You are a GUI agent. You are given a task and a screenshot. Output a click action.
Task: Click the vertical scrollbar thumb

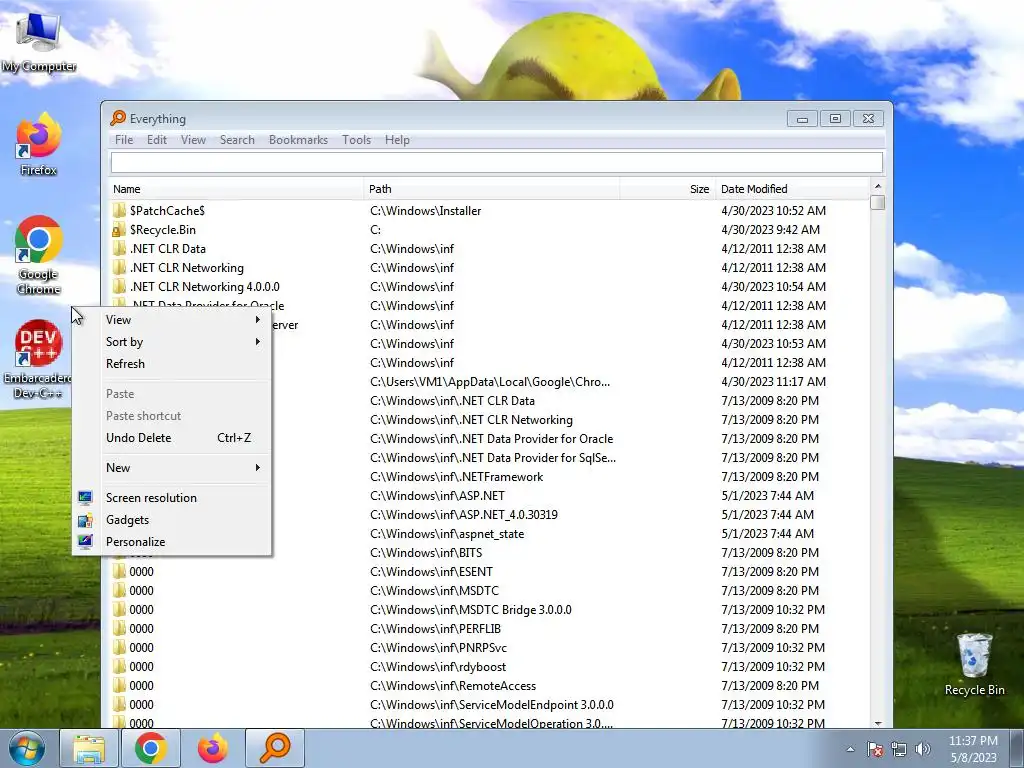tap(878, 202)
